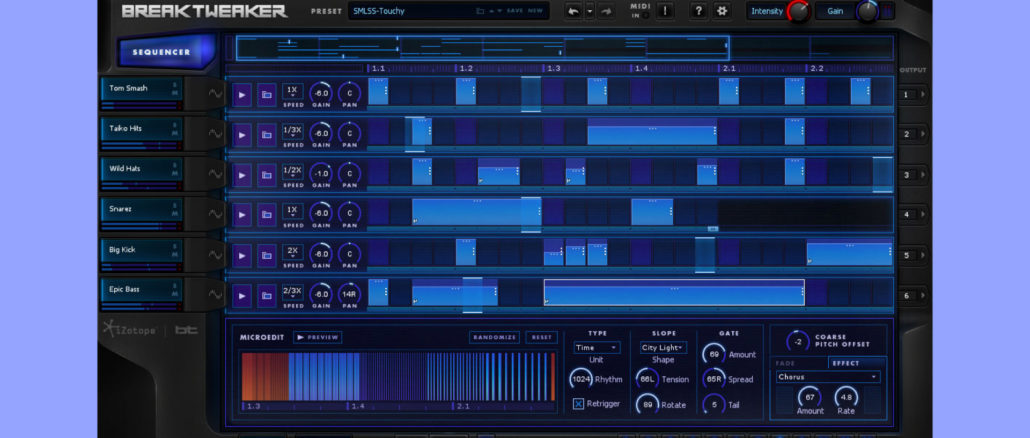1030x438 pixels.
Task: Open pattern folder for Big Kick
Action: pos(266,255)
